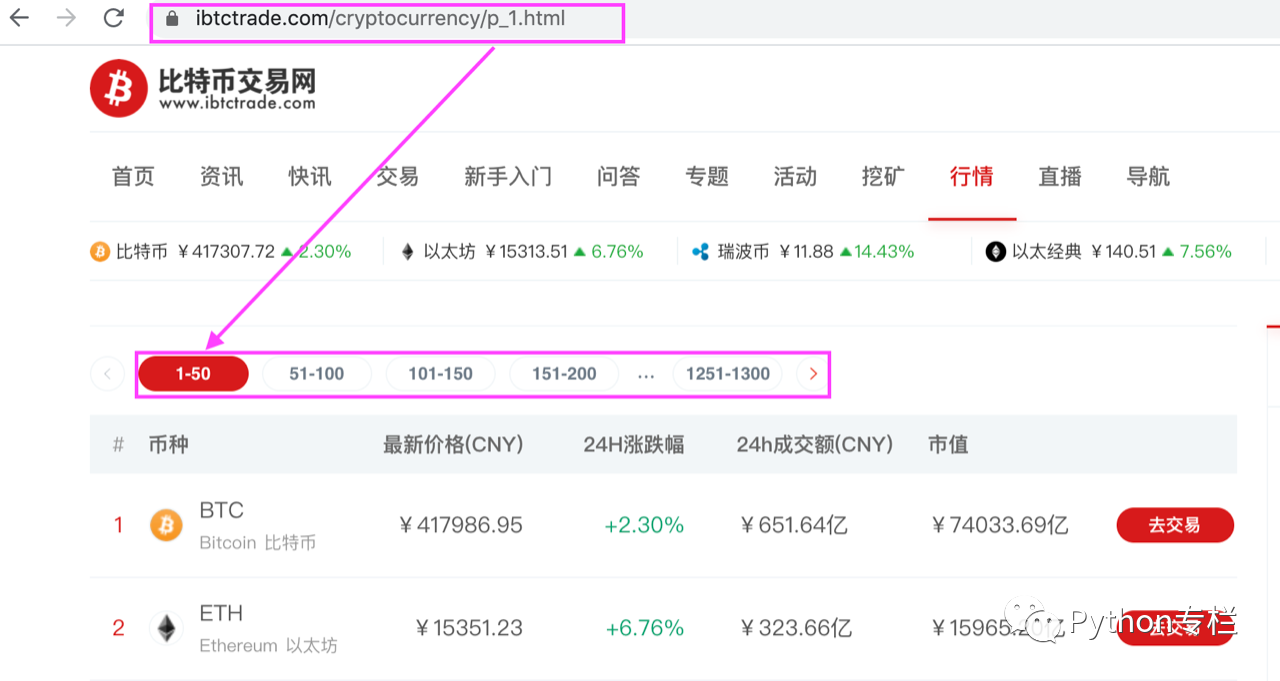1280x681 pixels.
Task: Open the 资讯 navigation tab
Action: [221, 177]
